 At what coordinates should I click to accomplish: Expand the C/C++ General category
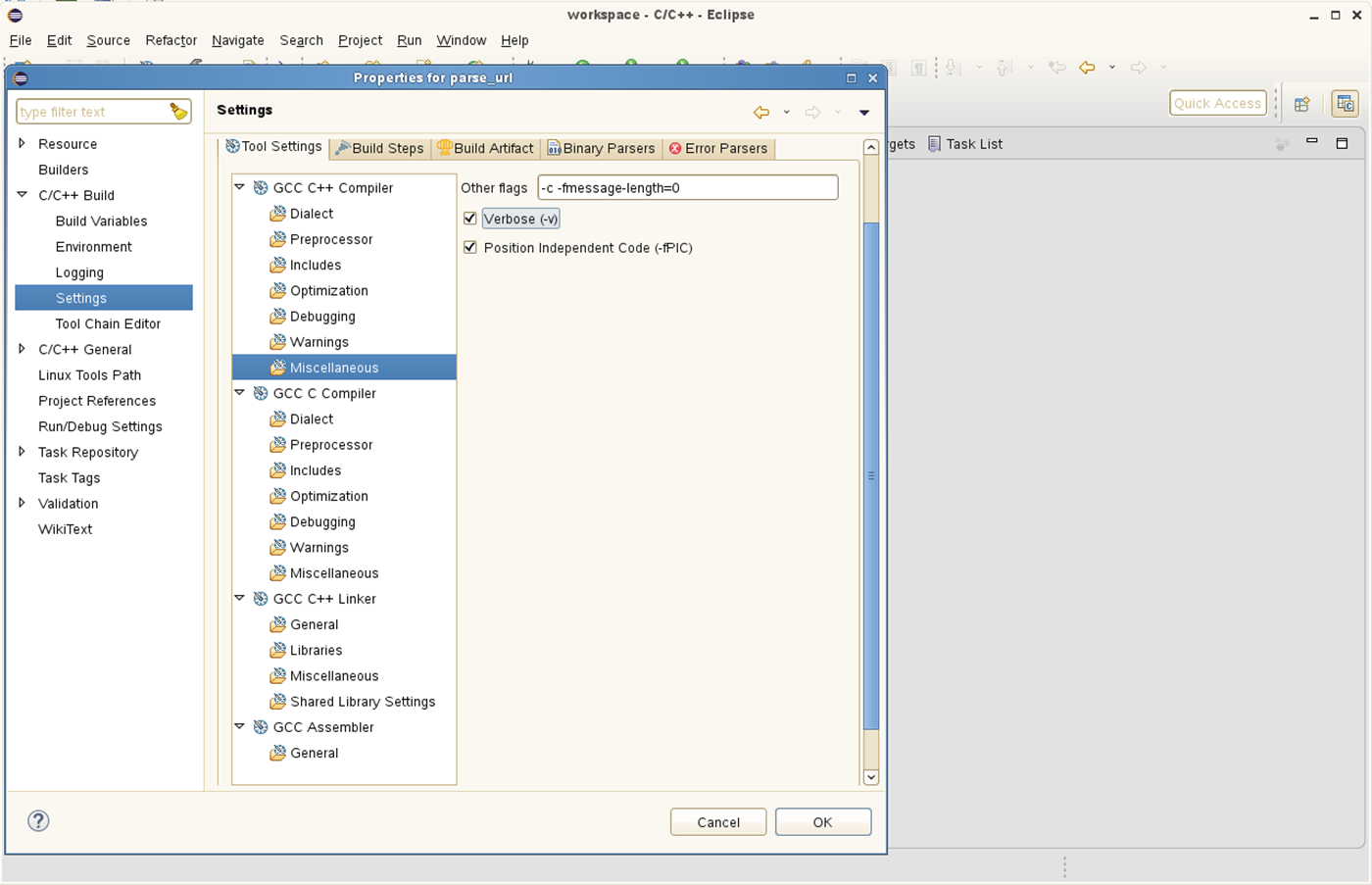pyautogui.click(x=22, y=349)
